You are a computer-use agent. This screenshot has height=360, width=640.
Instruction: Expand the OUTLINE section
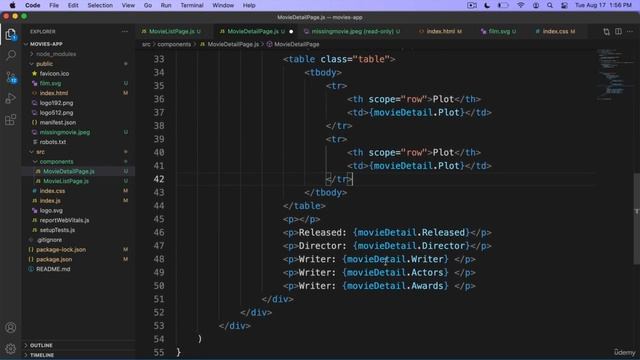click(x=78, y=345)
